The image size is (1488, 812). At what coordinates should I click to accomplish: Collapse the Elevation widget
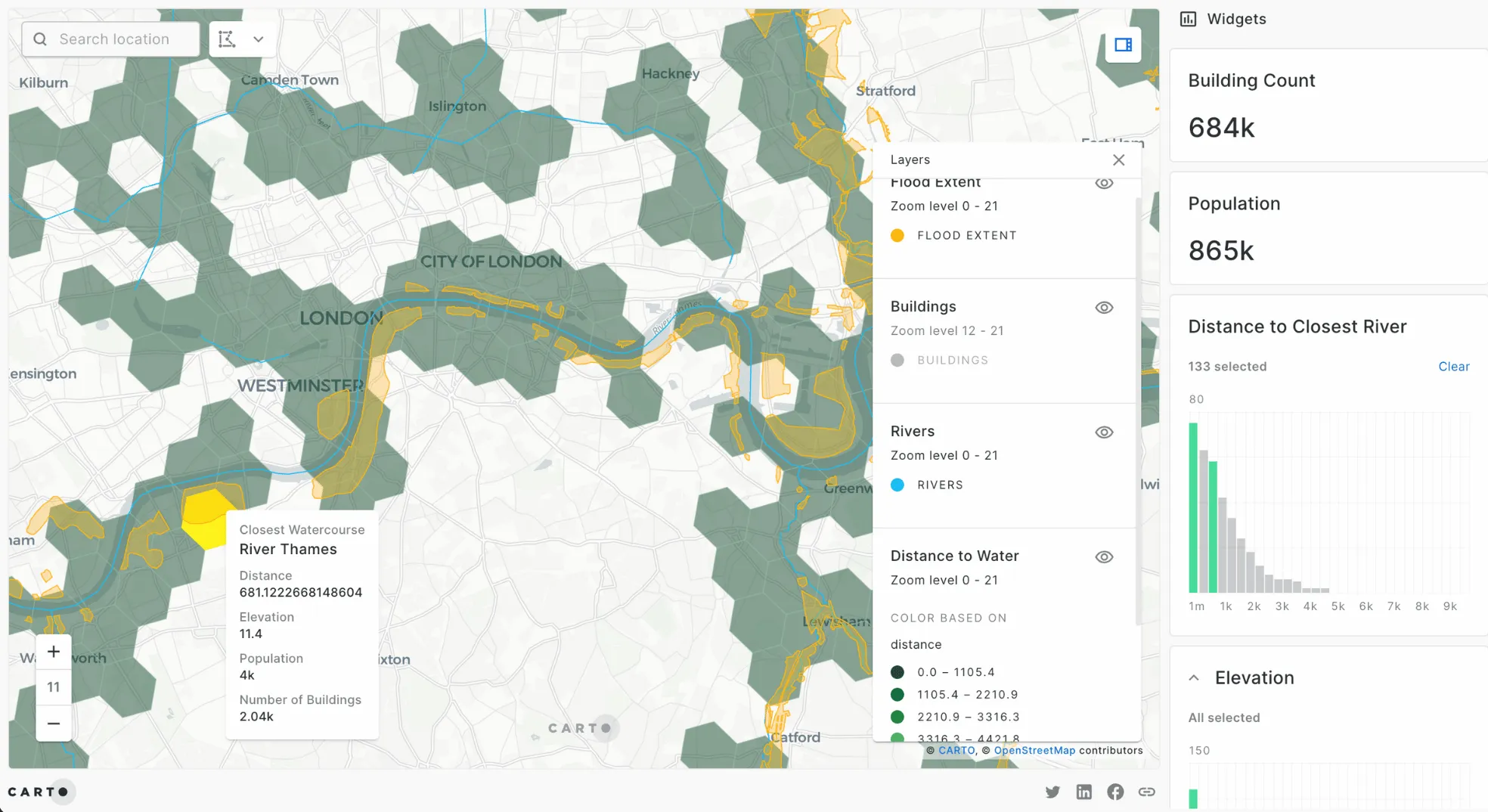coord(1194,677)
